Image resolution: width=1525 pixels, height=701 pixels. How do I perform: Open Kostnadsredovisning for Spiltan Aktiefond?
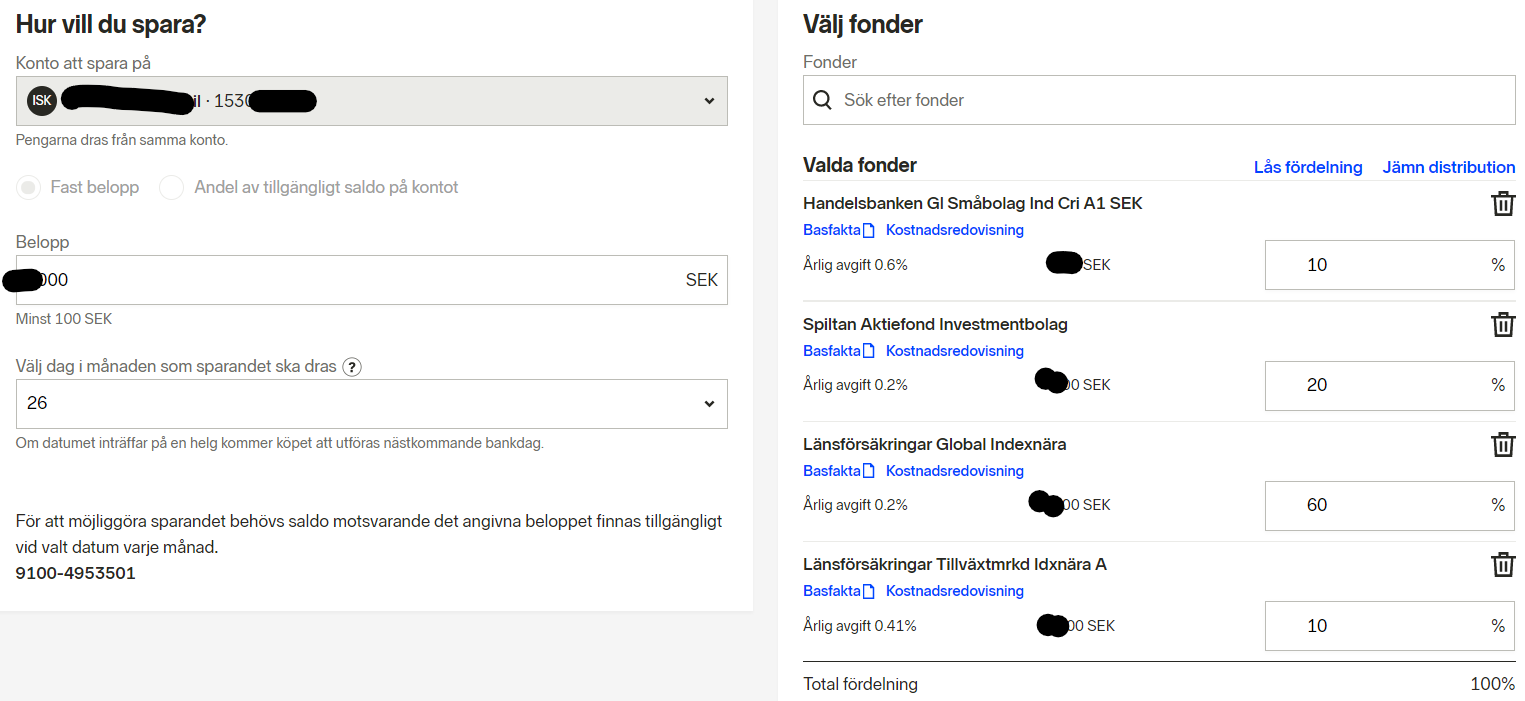954,351
